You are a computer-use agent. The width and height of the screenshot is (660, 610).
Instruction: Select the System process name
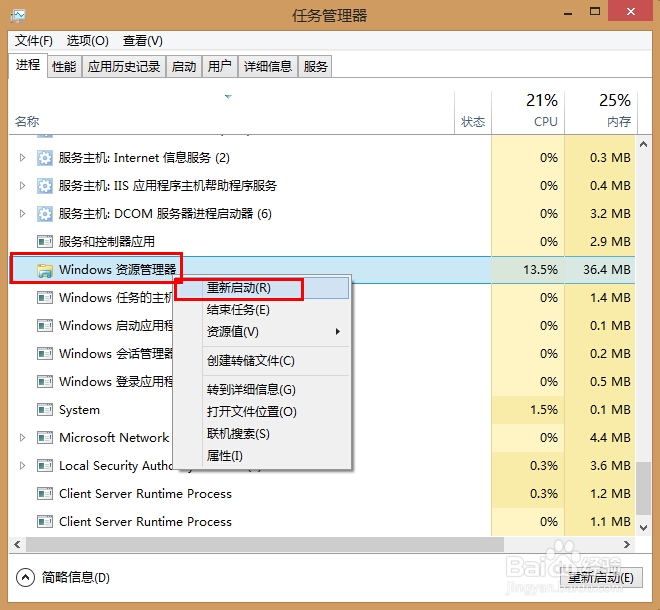coord(80,410)
